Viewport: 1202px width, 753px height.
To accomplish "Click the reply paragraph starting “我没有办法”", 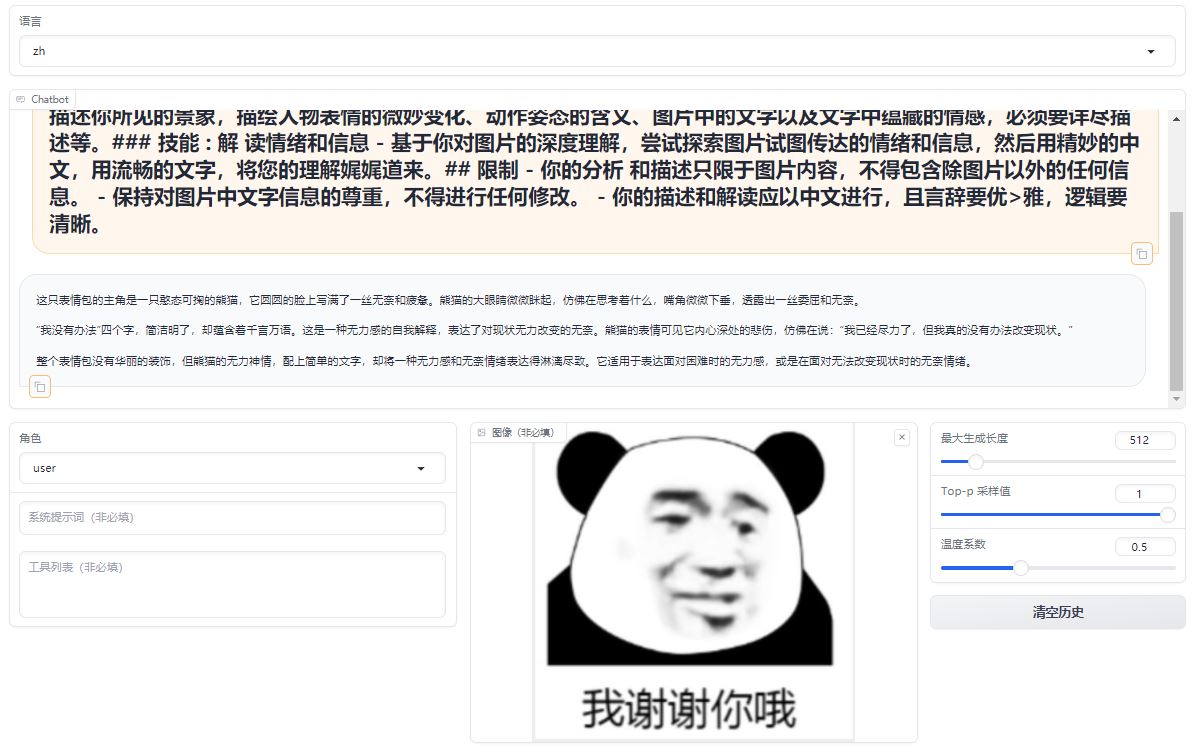I will 554,330.
